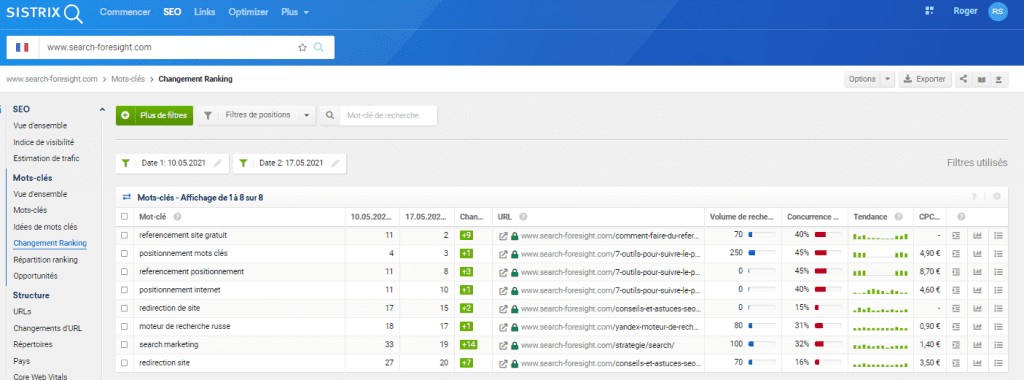Viewport: 1024px width, 380px height.
Task: Click the last list icon in redirection site row
Action: click(x=998, y=362)
